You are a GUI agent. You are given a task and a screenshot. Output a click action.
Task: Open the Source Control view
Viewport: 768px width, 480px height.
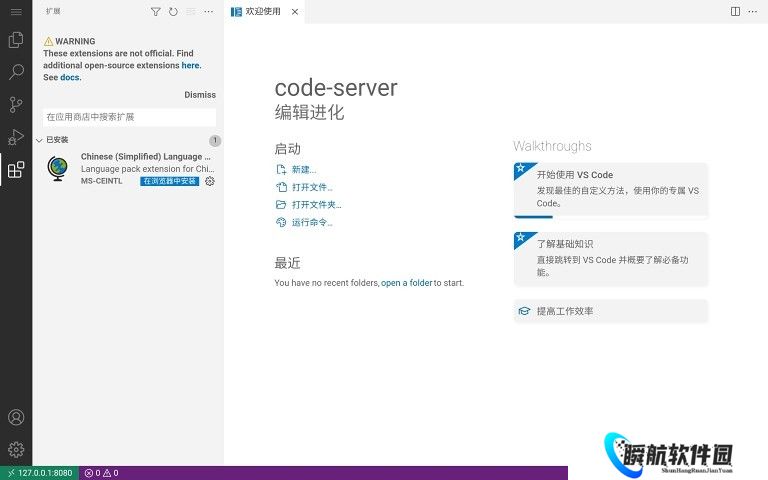(16, 104)
